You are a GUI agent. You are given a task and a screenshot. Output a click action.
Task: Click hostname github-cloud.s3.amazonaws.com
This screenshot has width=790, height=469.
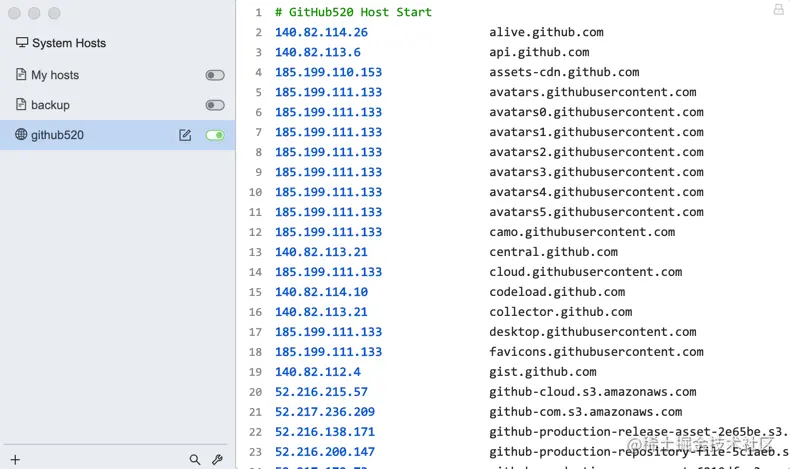(592, 392)
